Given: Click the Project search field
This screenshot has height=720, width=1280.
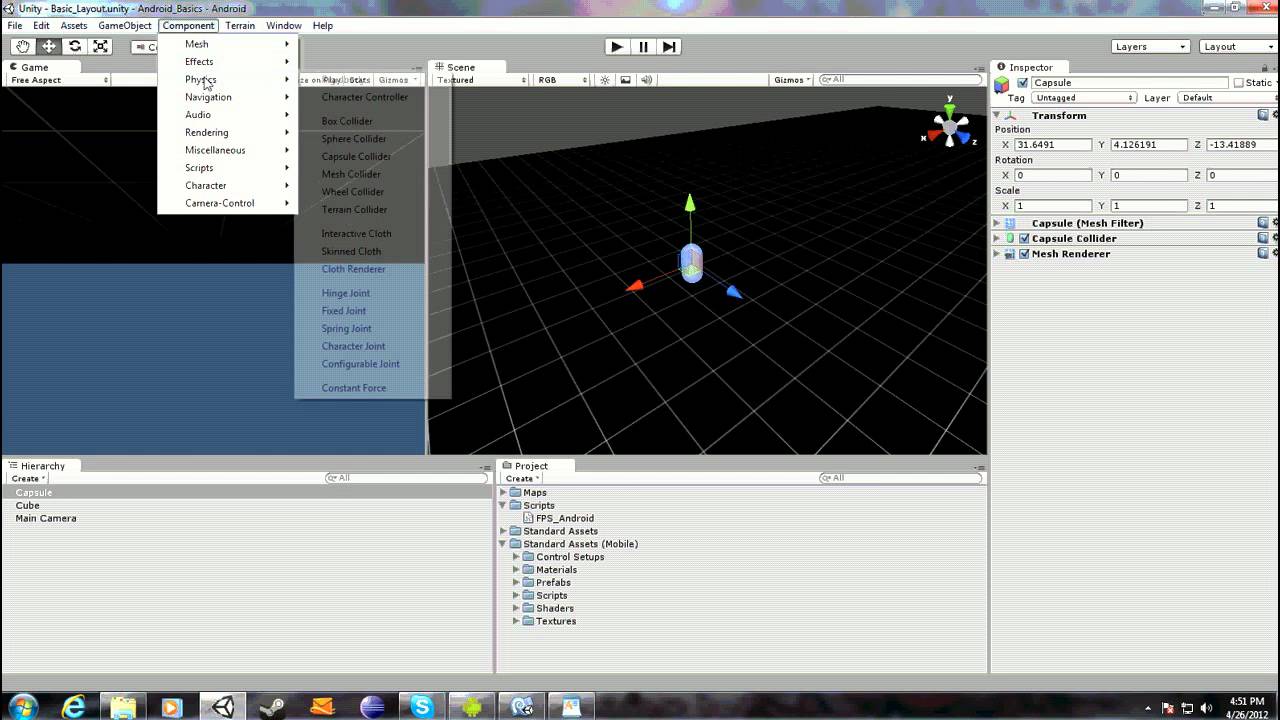Looking at the screenshot, I should [900, 478].
